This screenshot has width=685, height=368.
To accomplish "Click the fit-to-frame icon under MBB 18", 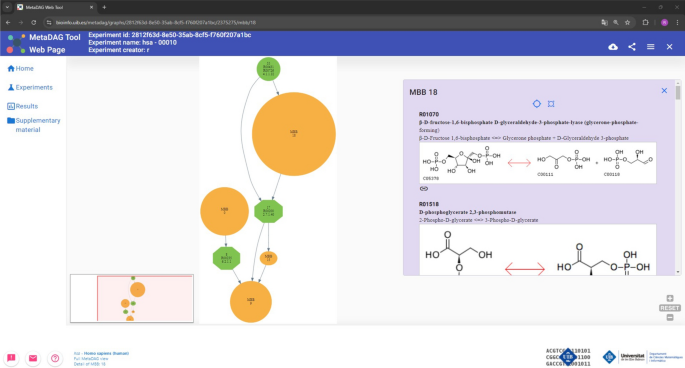I will tap(551, 104).
